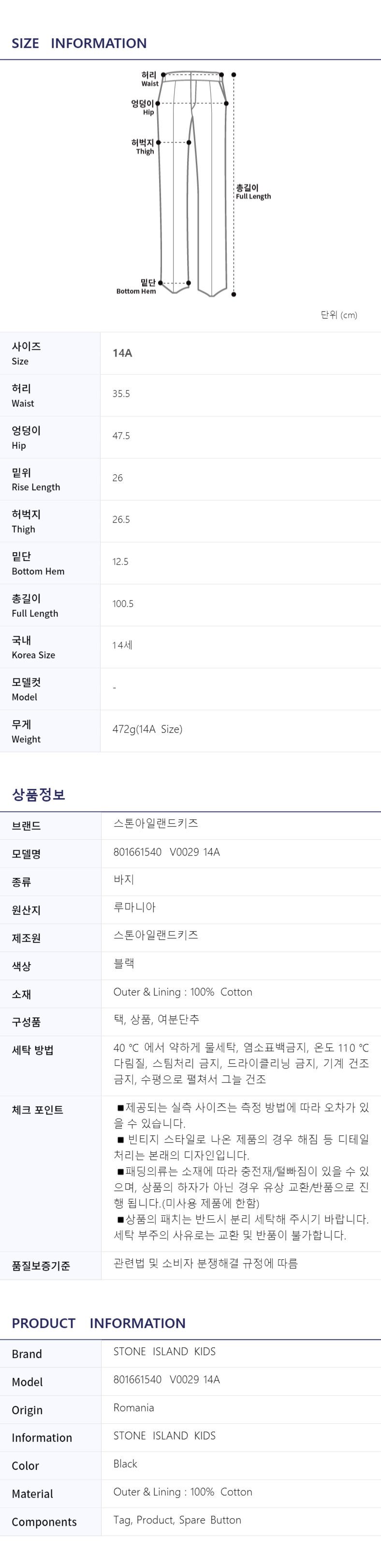
Task: Select the Waist label on the diagram
Action: tap(149, 78)
